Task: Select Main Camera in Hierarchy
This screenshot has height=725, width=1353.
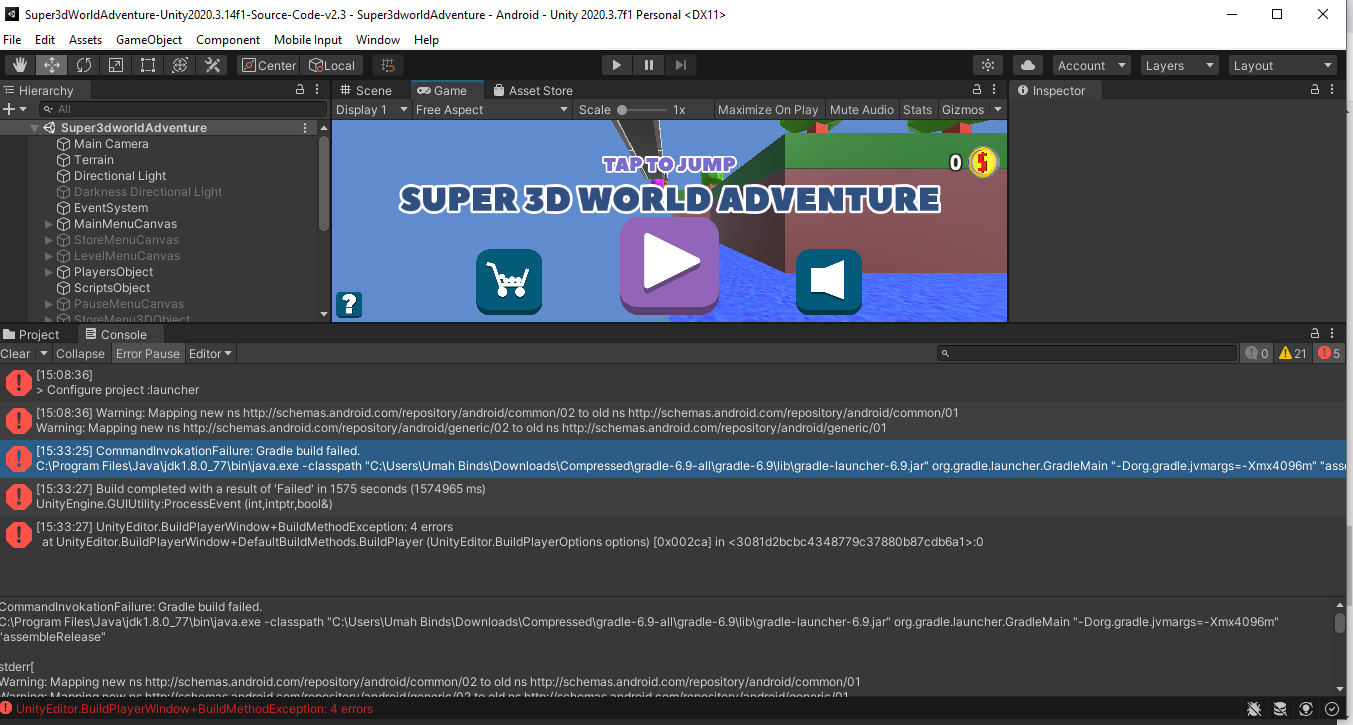Action: 111,144
